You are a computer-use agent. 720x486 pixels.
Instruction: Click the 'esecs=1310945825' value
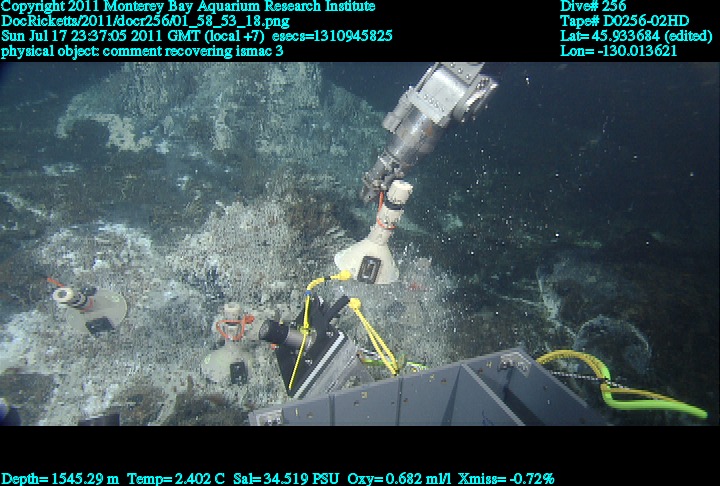[x=332, y=36]
